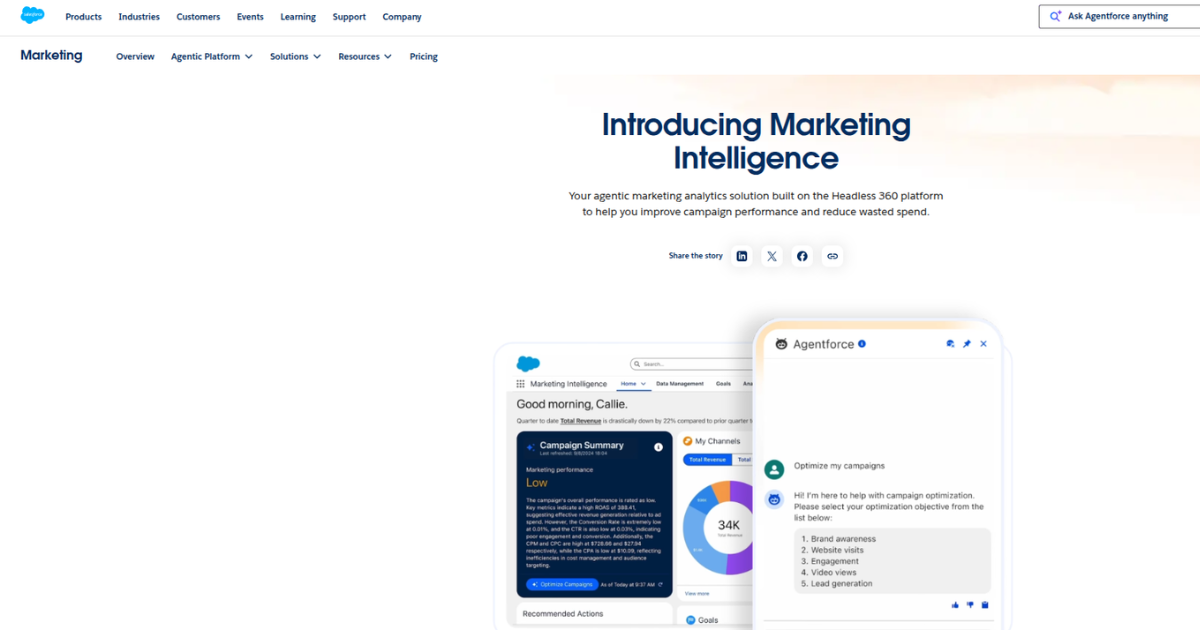The image size is (1200, 630).
Task: Click the Optimize my campaigns chat message
Action: pyautogui.click(x=839, y=465)
